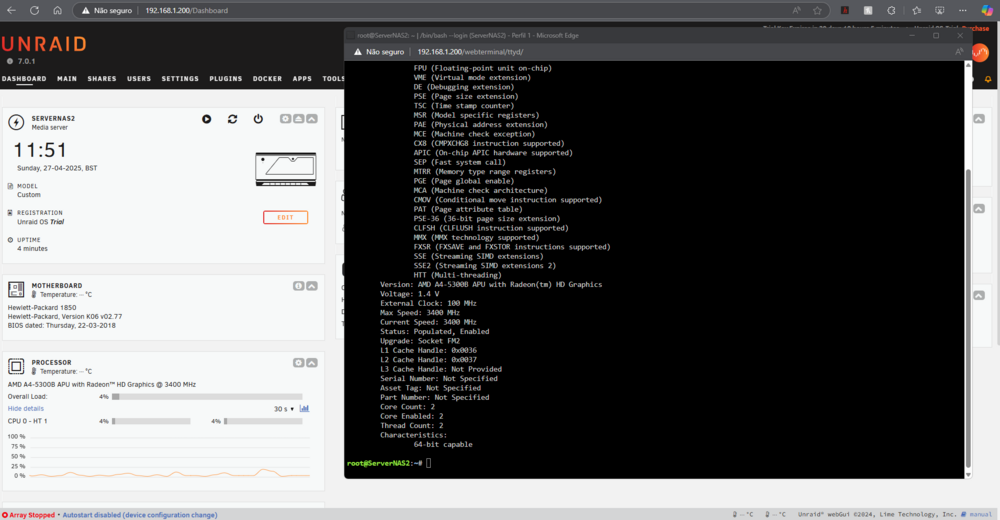The height and width of the screenshot is (520, 1000).
Task: Open the APPS tab
Action: coord(302,78)
